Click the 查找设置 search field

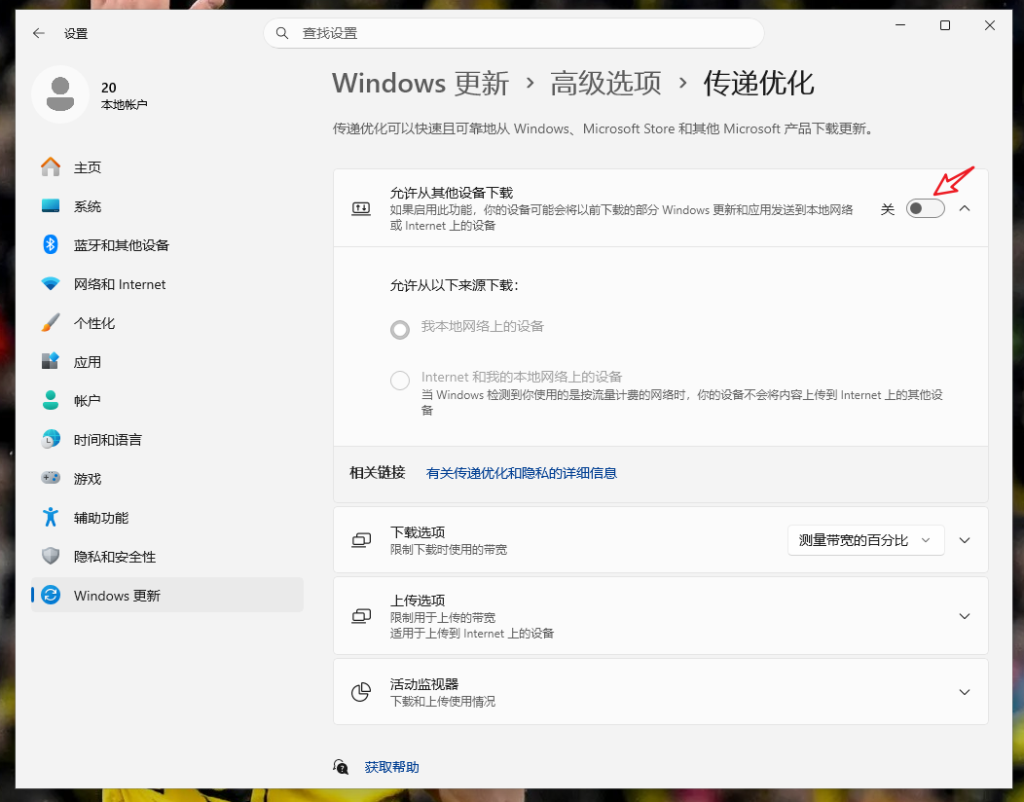point(514,33)
